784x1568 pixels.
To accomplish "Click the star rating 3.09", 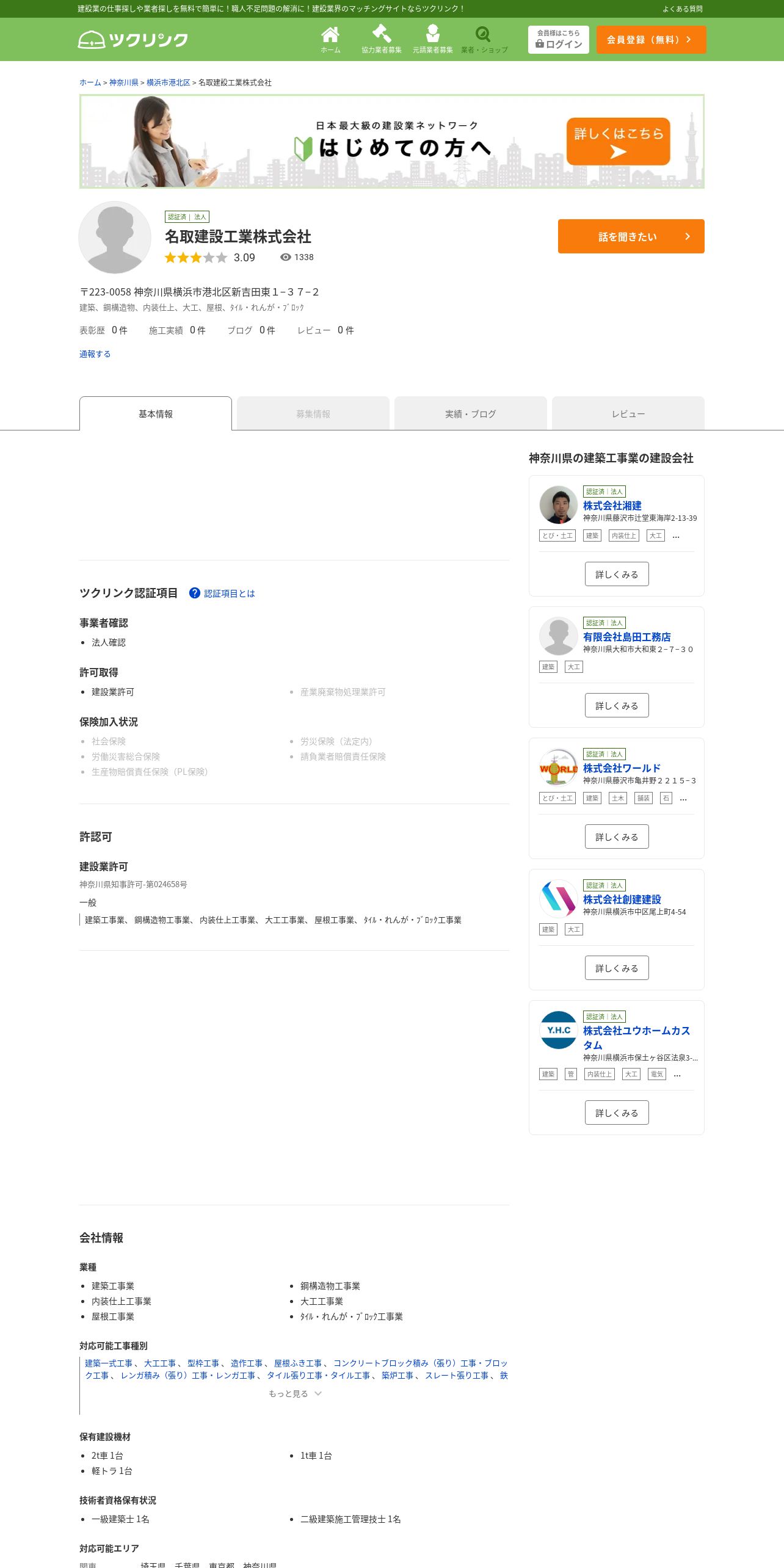I will [x=209, y=258].
